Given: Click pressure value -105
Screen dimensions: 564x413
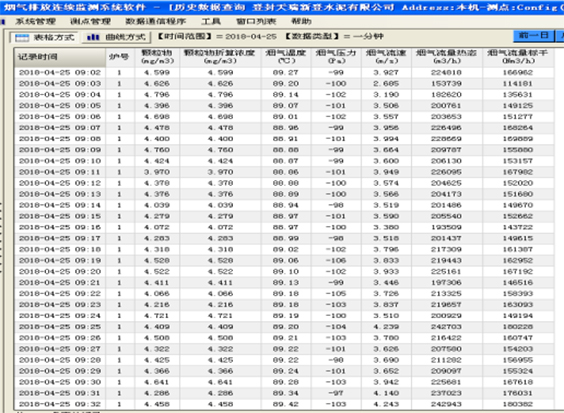Looking at the screenshot, I should [336, 294].
